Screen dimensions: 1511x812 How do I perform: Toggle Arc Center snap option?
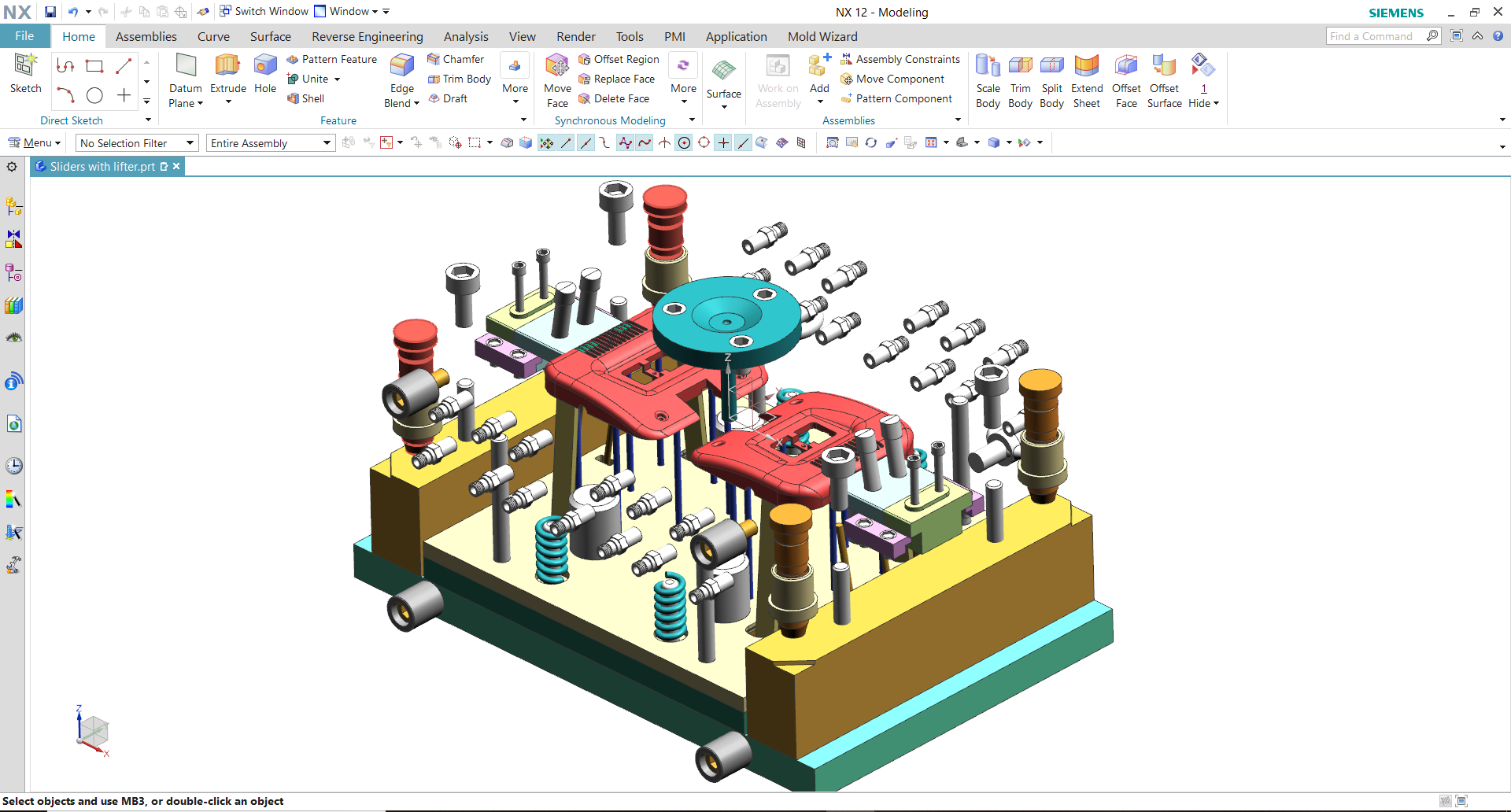point(685,142)
